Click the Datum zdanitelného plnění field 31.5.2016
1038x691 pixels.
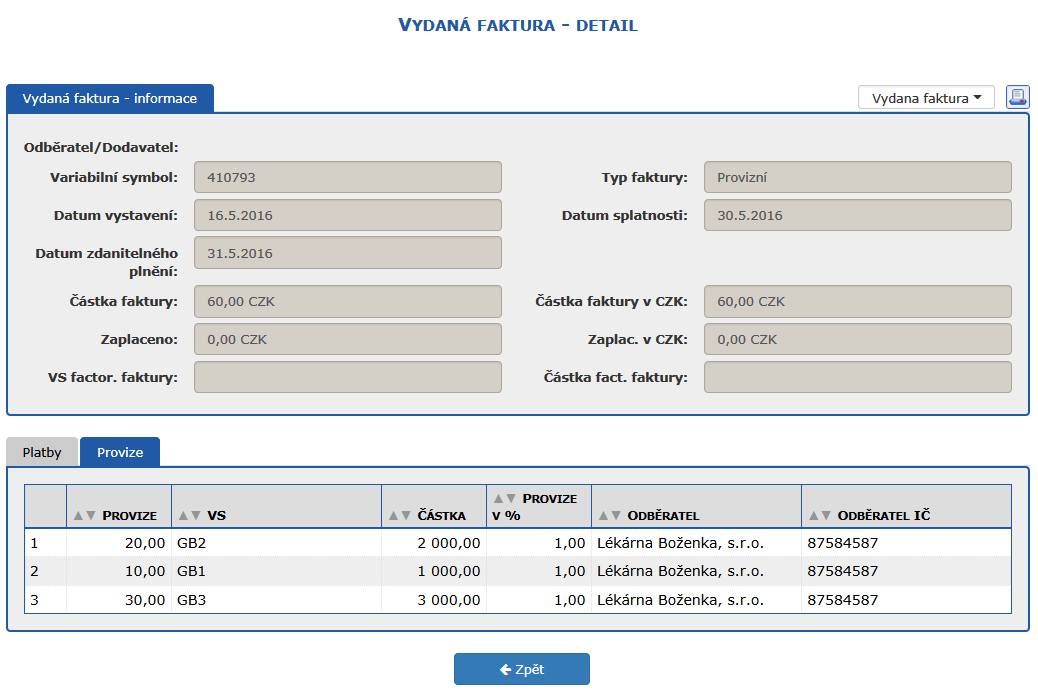[x=348, y=253]
